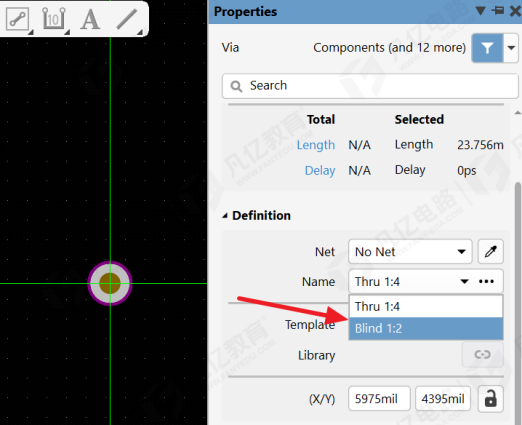This screenshot has height=425, width=522.
Task: Click the X coordinate field 5975mil
Action: click(379, 399)
